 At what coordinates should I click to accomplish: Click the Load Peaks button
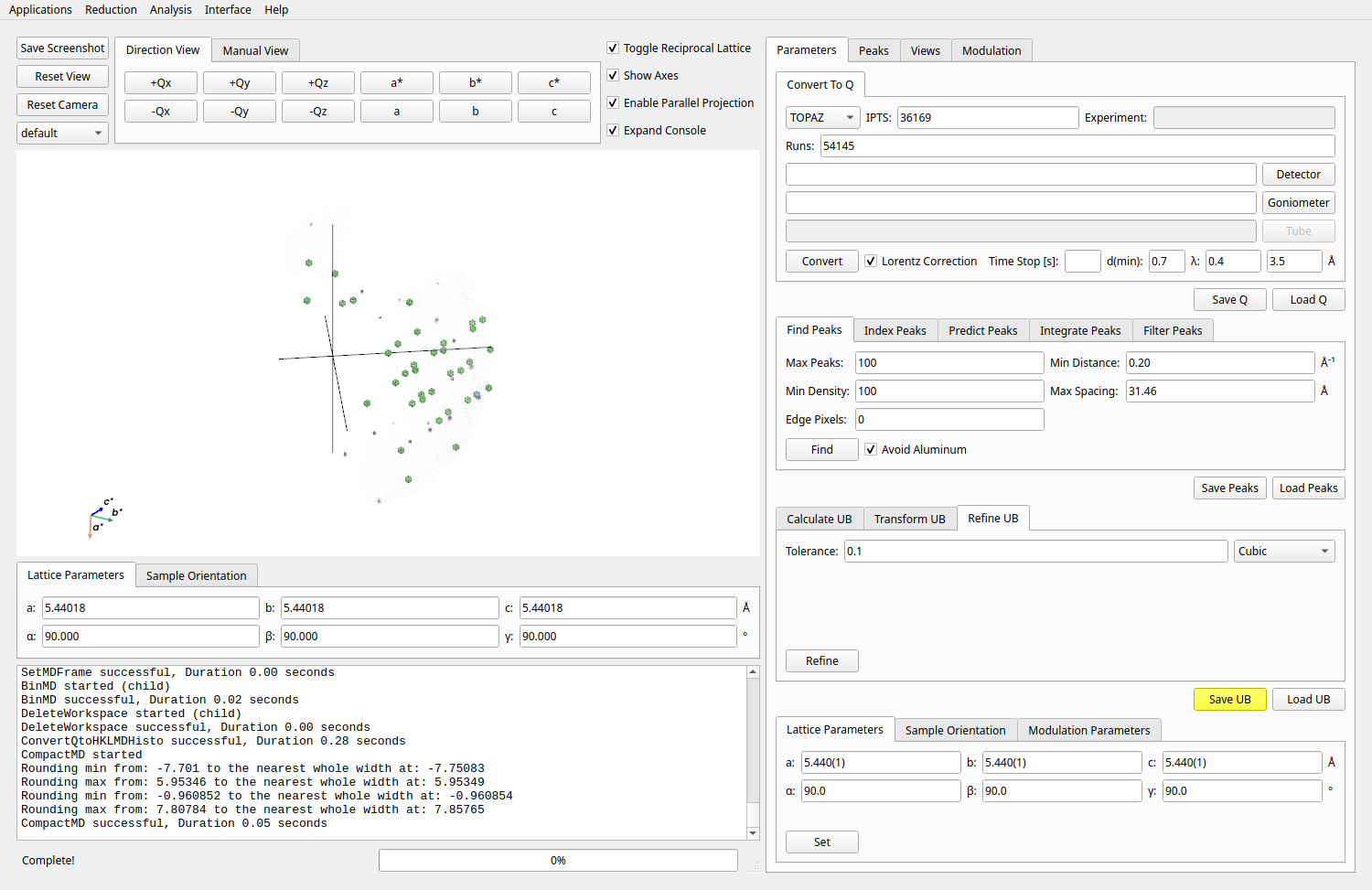(1309, 488)
